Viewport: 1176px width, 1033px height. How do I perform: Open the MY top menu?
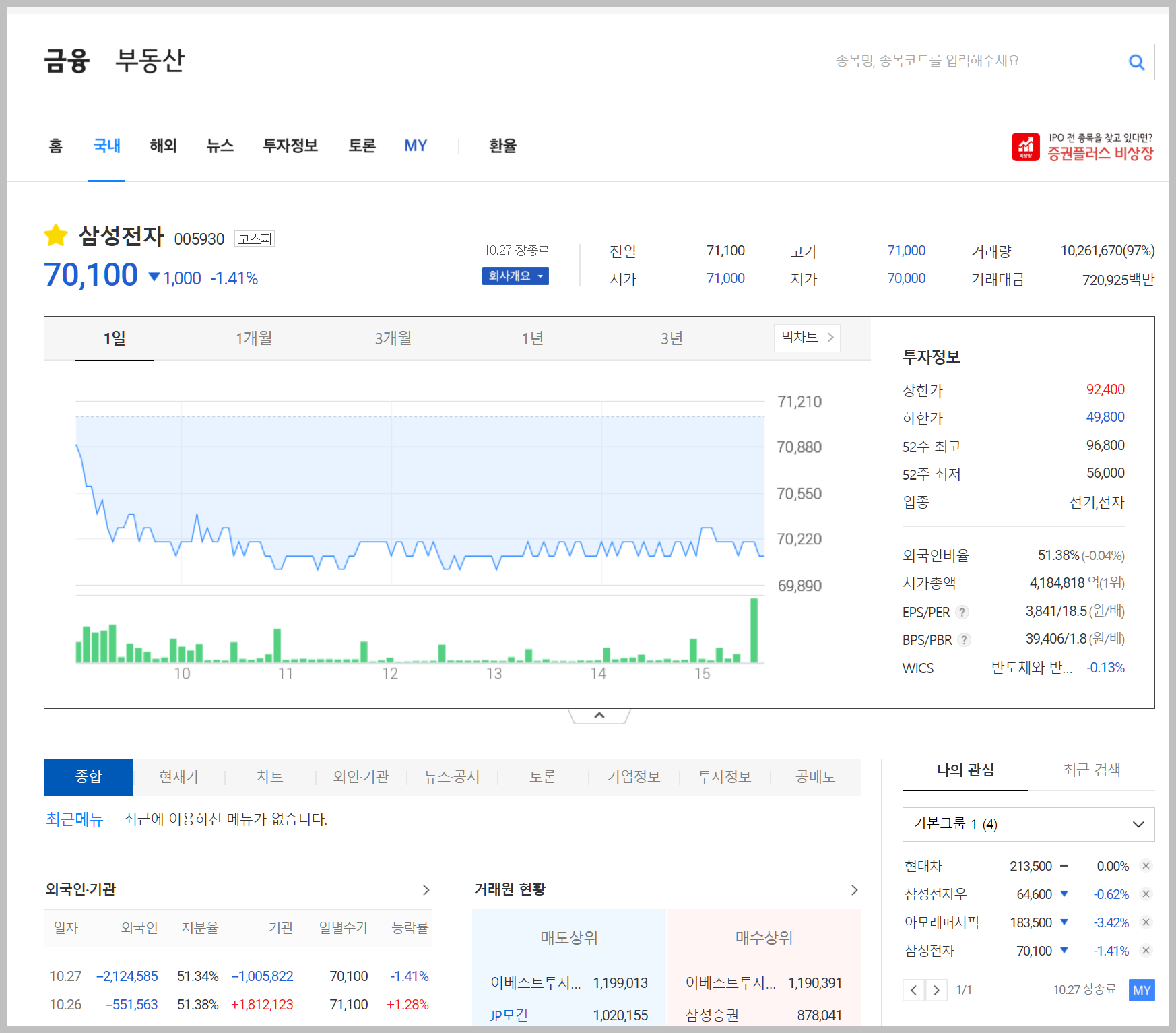[416, 146]
